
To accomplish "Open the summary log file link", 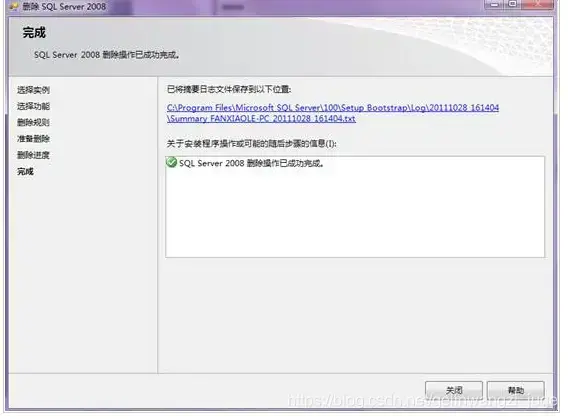I will click(333, 113).
